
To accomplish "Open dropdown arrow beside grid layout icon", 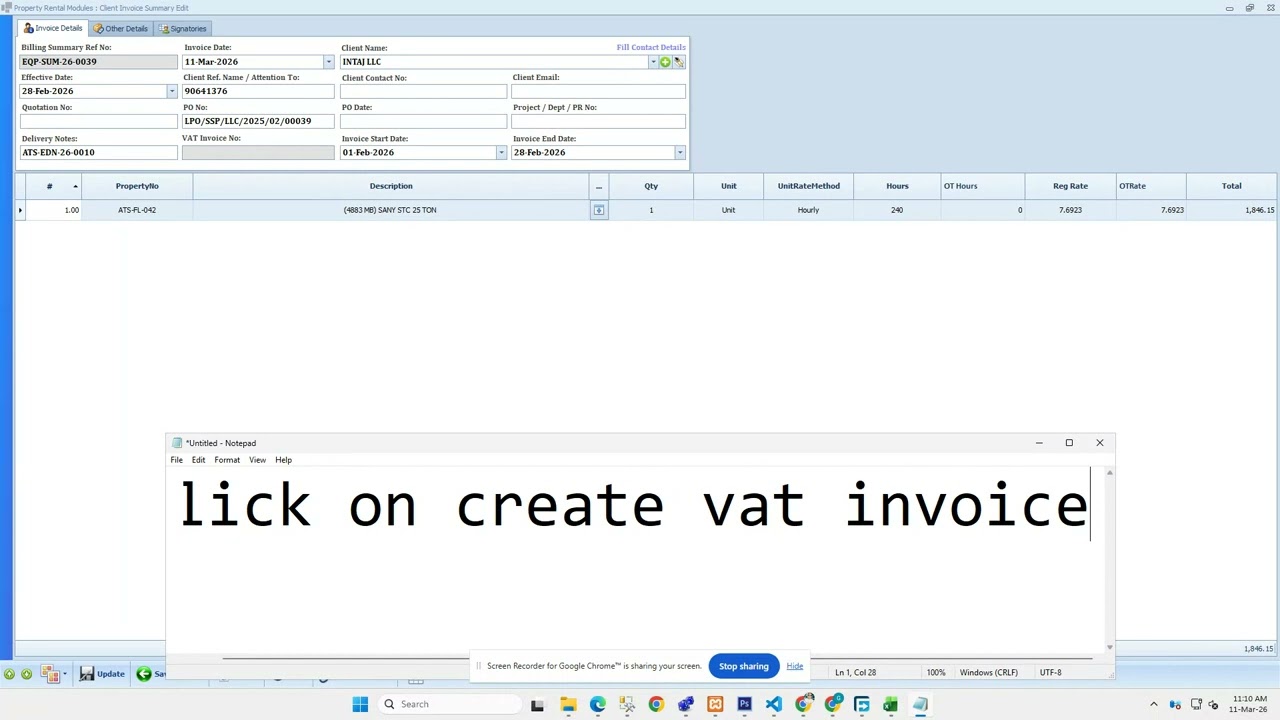I will tap(64, 674).
